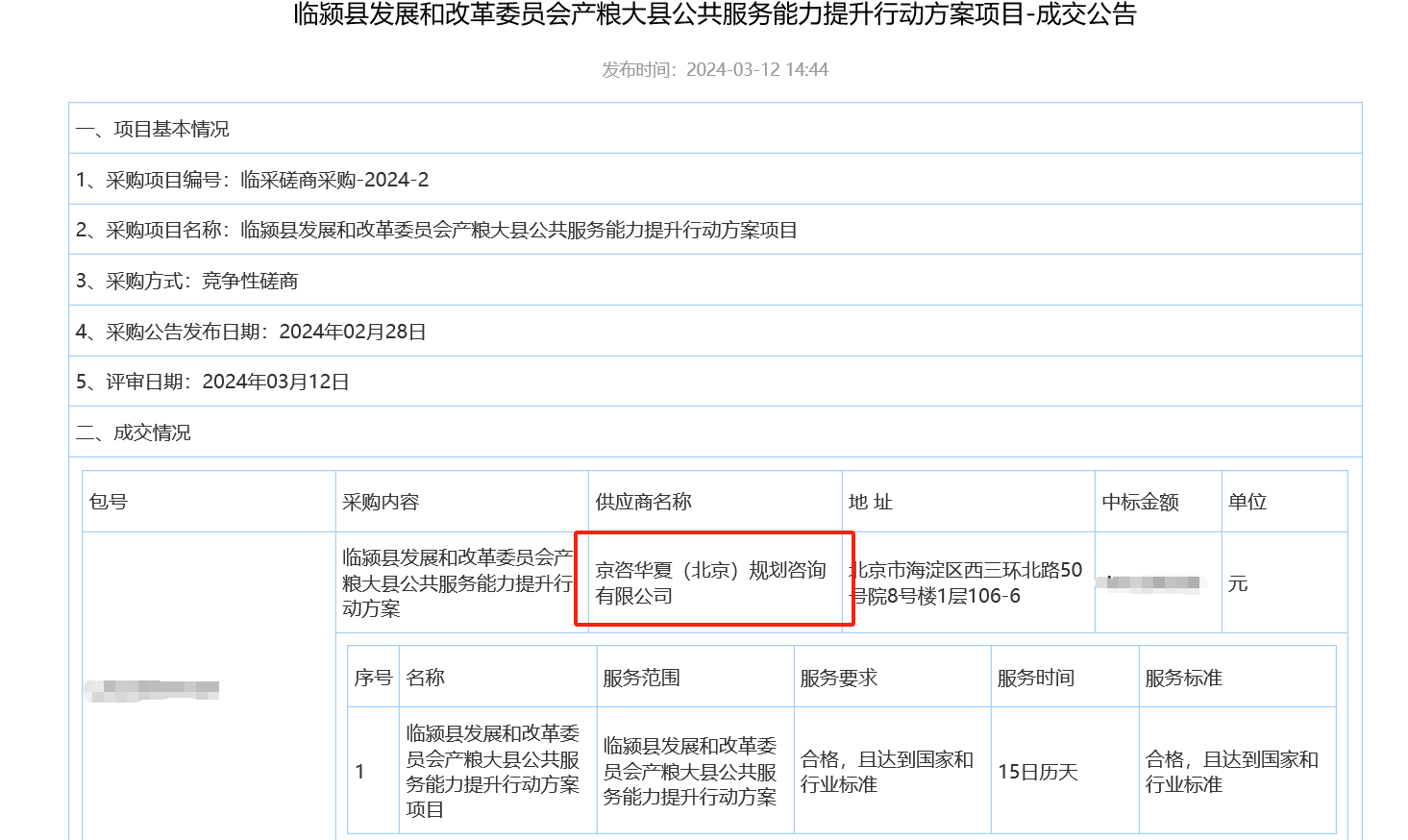Click the 地 址 column header
This screenshot has height=840, width=1408.
969,502
